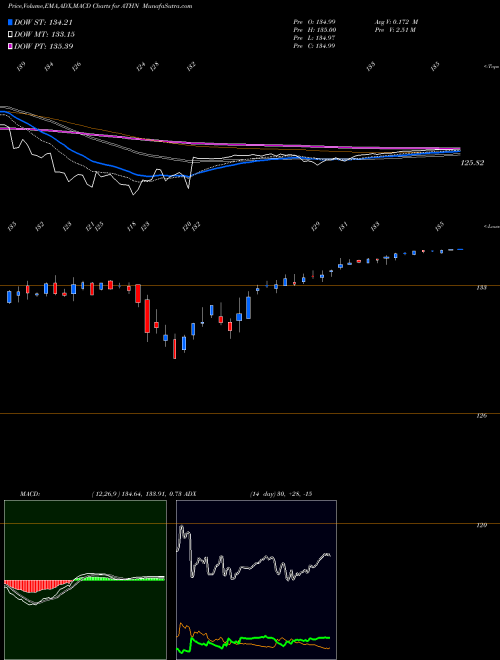Click the white DOW MT legend swatch
This screenshot has height=660, width=500.
click(x=10, y=34)
